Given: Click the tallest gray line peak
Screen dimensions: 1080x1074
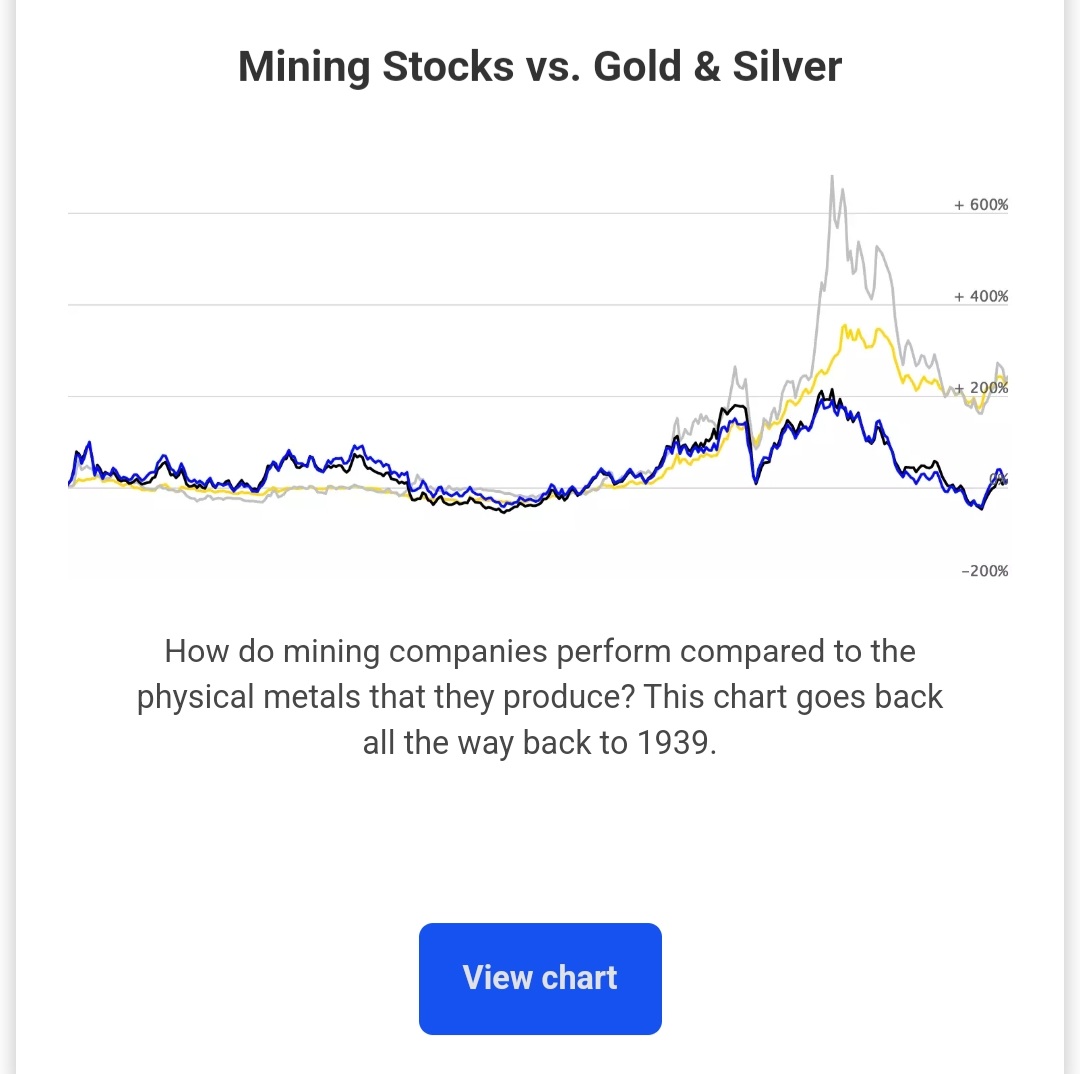Looking at the screenshot, I should pos(831,177).
